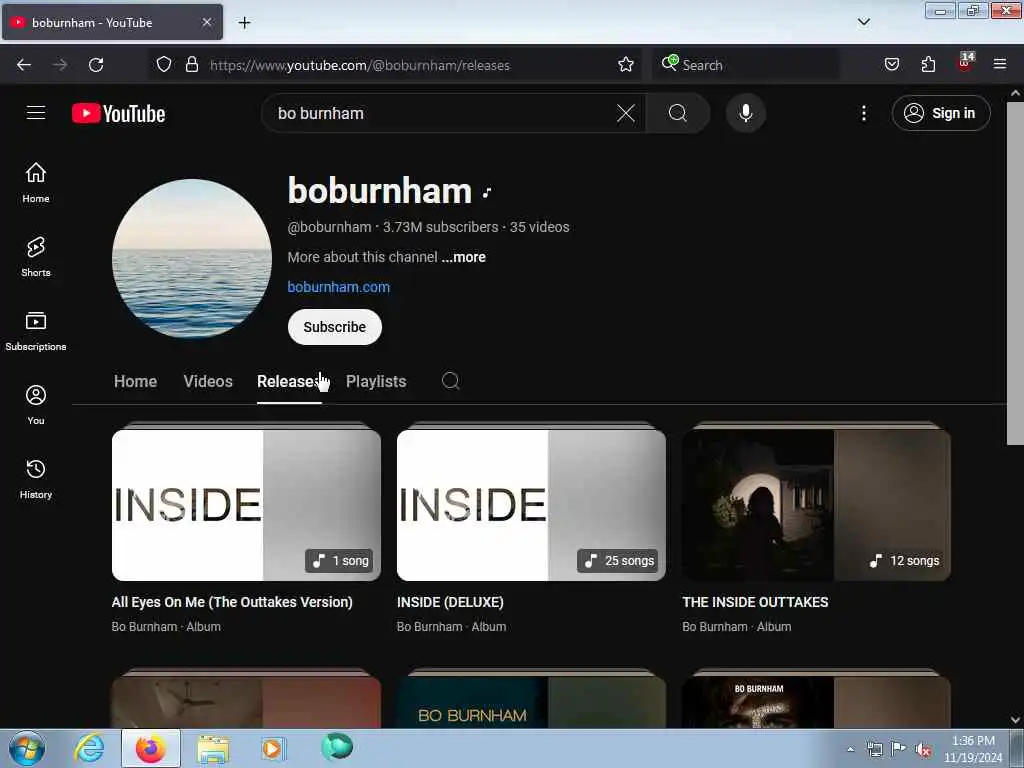Open the YouTube settings three-dot menu

pyautogui.click(x=863, y=113)
